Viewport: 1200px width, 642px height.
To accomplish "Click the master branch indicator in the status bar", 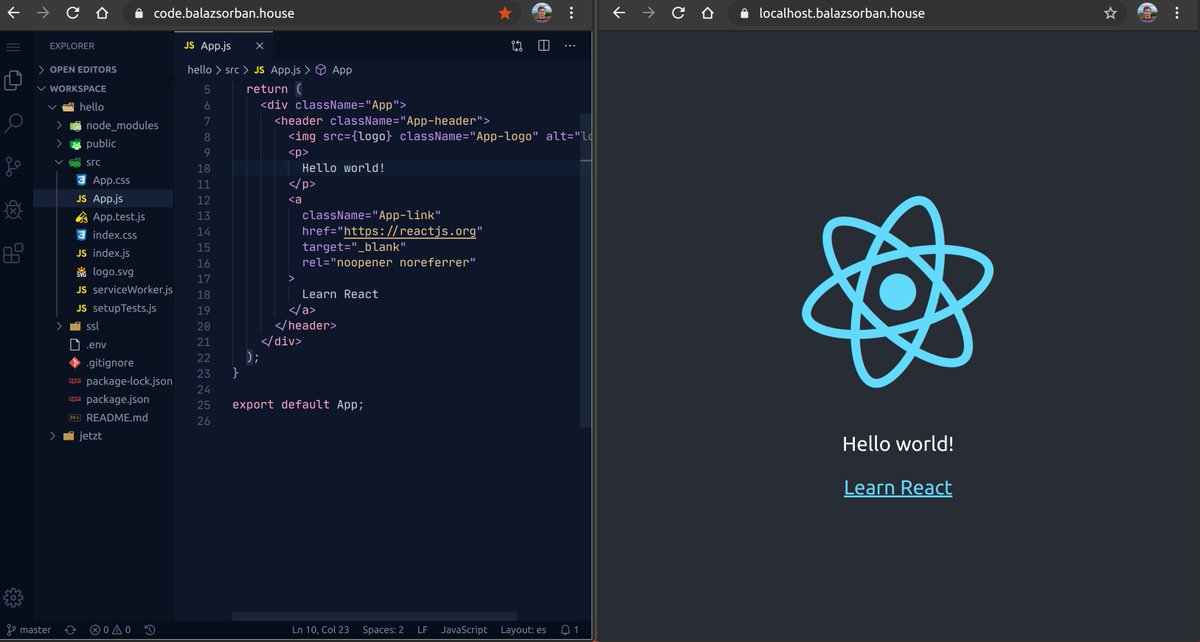I will pos(29,630).
